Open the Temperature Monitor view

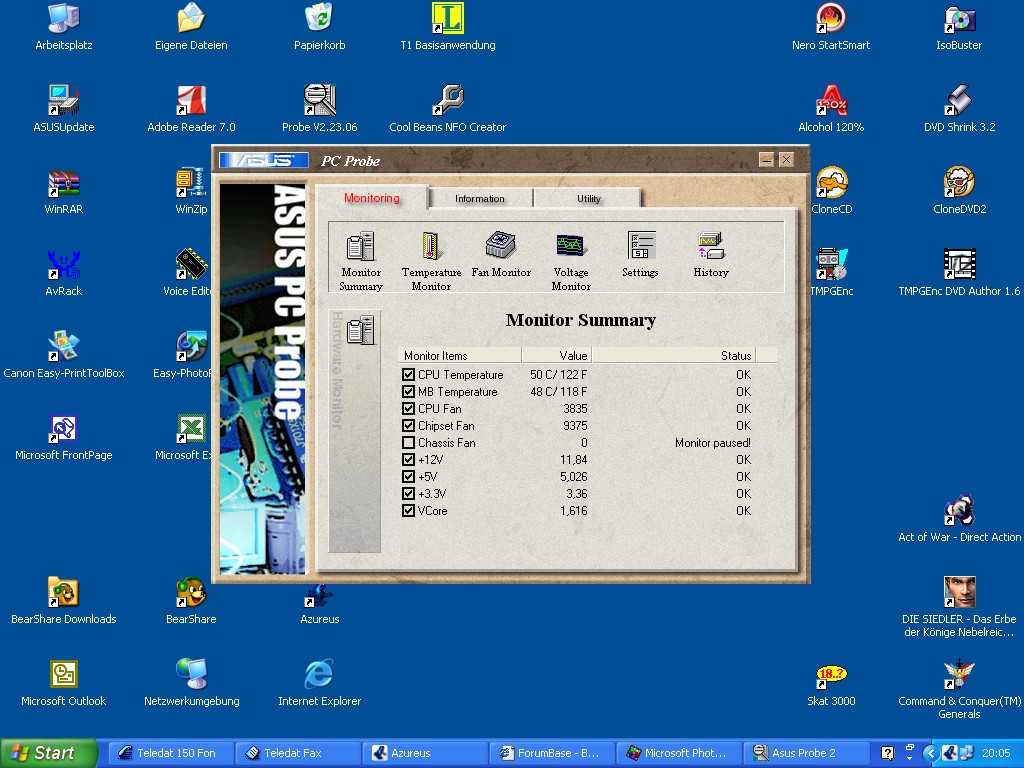431,260
